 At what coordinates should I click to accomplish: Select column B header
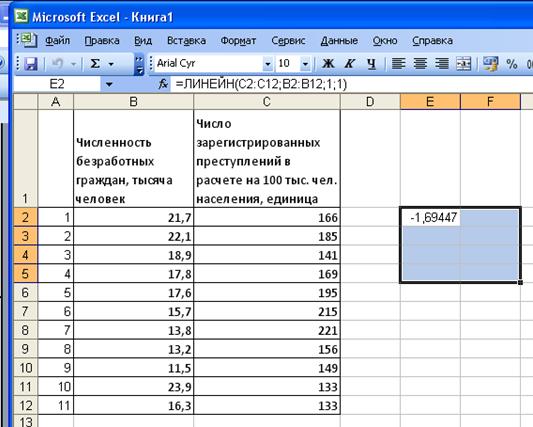tap(133, 102)
